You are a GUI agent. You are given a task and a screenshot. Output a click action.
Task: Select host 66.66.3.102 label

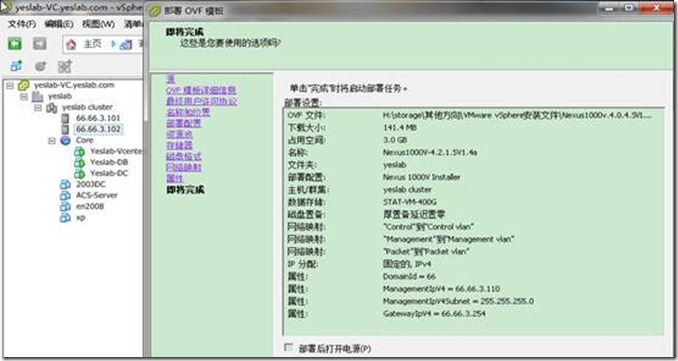99,129
